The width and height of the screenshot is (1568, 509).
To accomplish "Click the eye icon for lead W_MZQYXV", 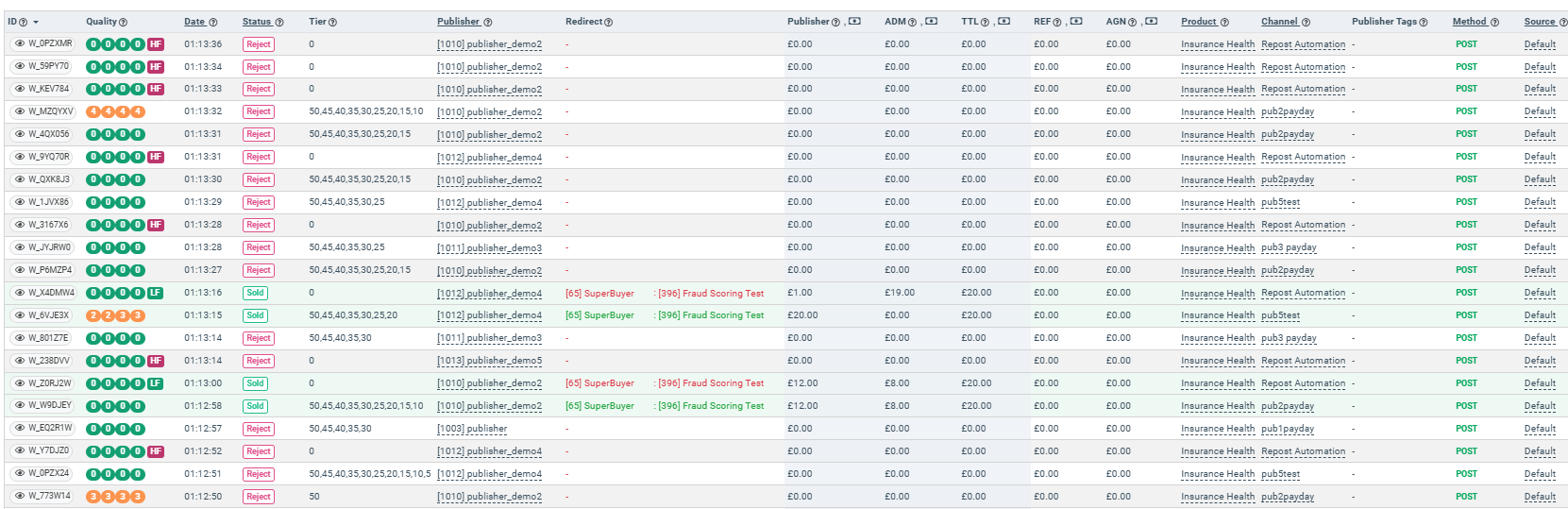I will point(20,111).
